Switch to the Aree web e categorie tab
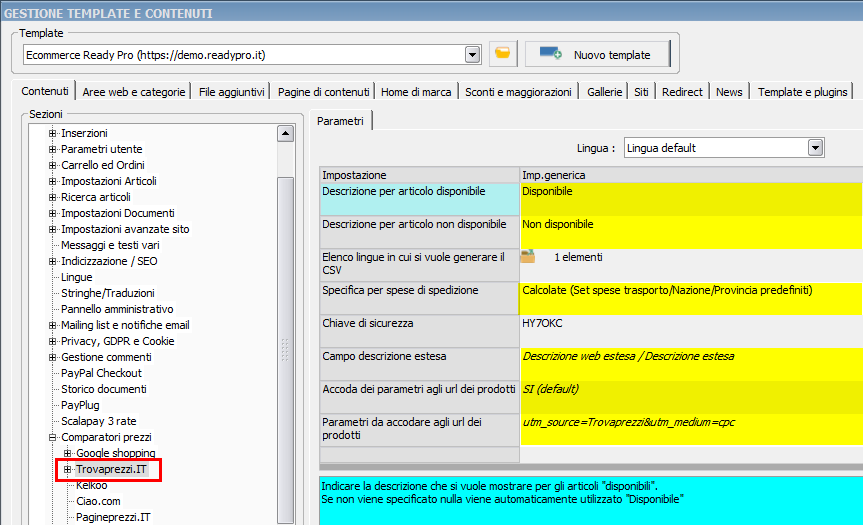863x525 pixels. [134, 92]
